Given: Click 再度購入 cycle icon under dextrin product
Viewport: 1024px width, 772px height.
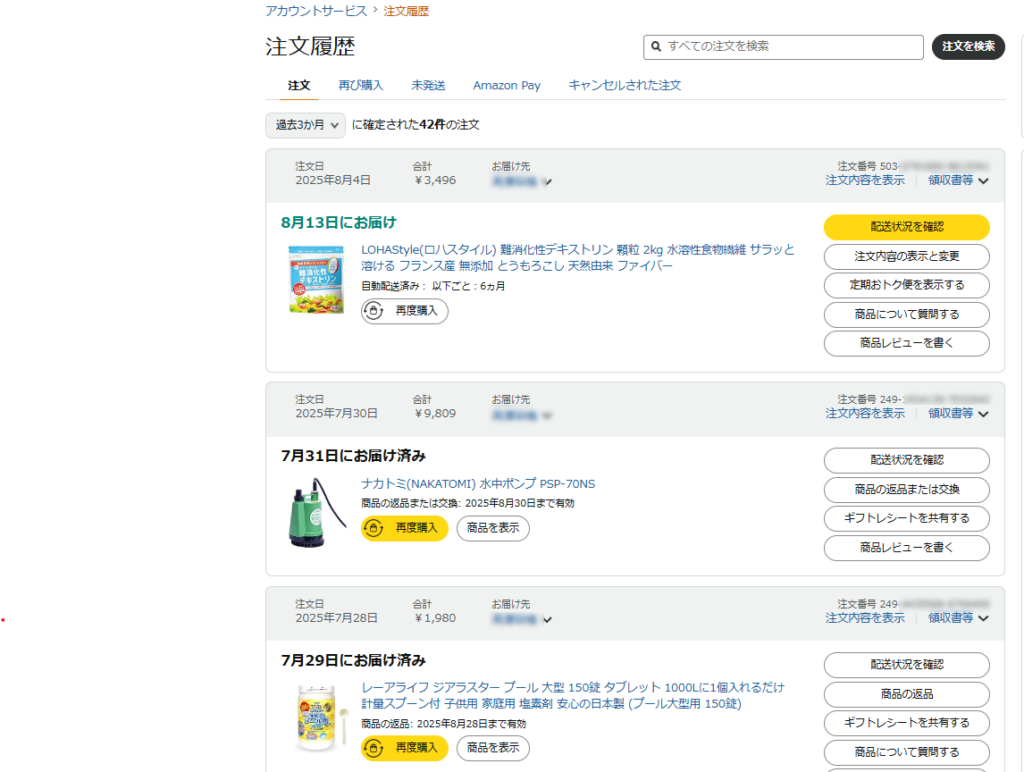Looking at the screenshot, I should 373,311.
